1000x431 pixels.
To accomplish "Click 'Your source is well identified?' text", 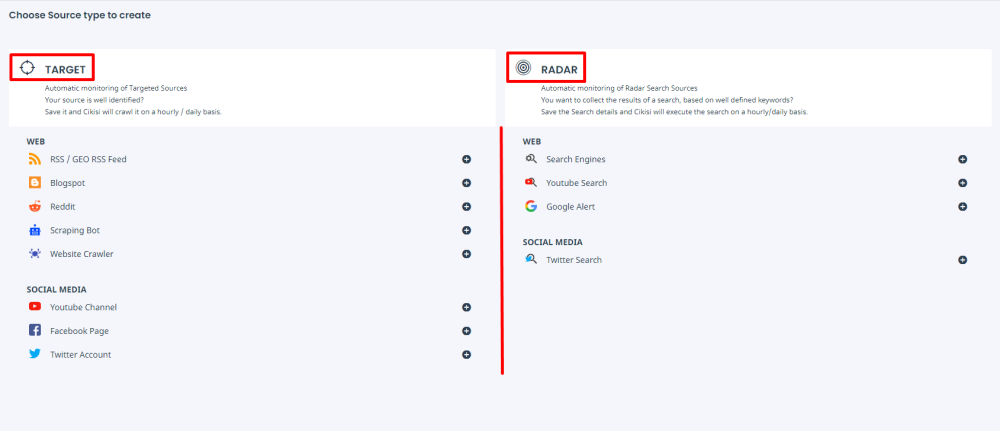I will point(94,100).
